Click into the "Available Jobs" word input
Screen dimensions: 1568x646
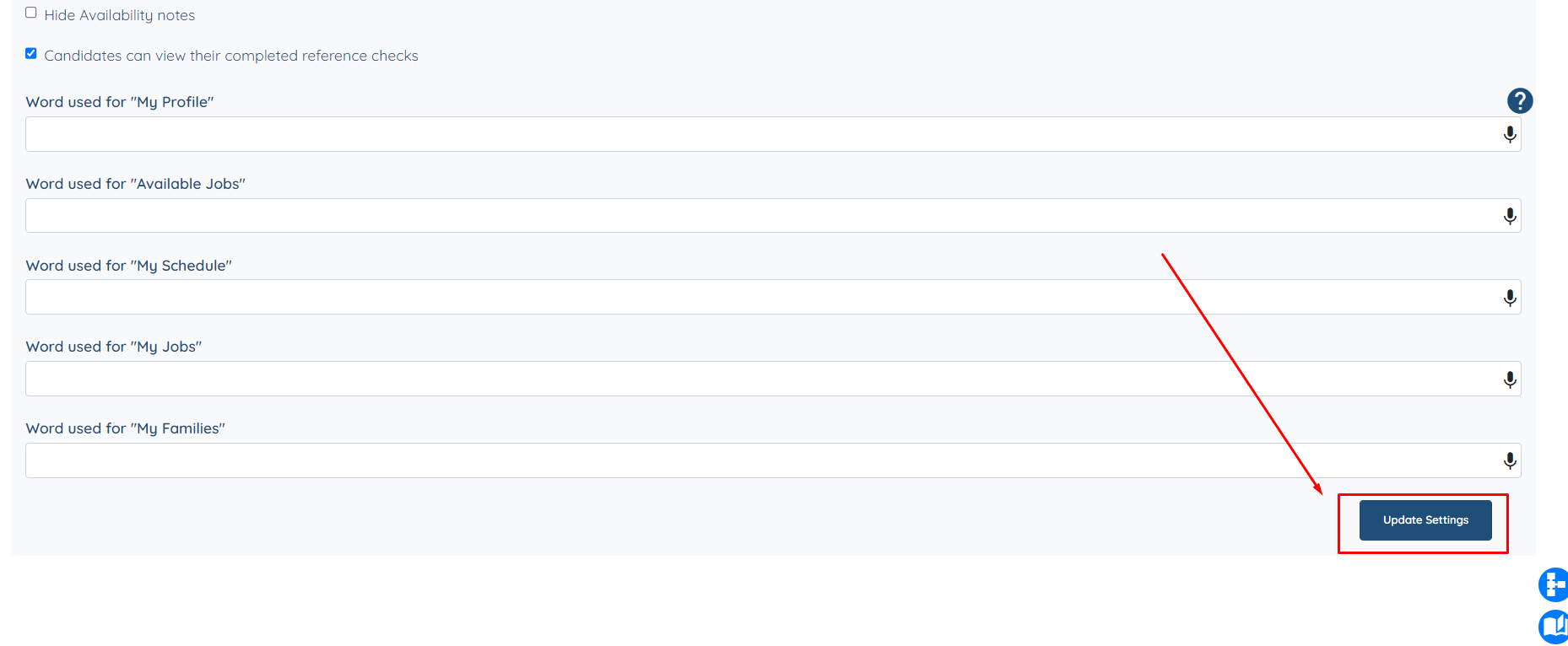pos(760,216)
